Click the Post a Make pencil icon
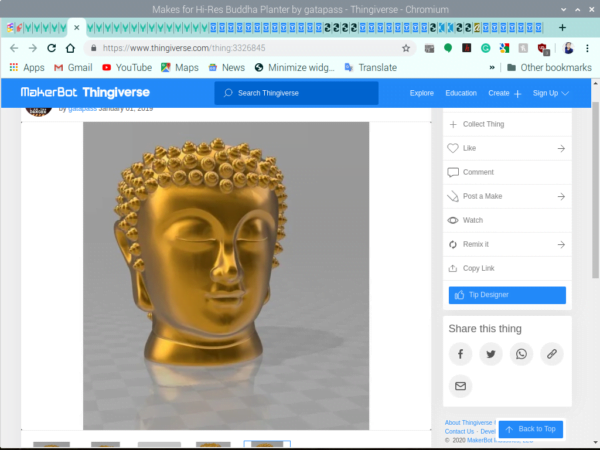The height and width of the screenshot is (450, 600). (x=453, y=196)
